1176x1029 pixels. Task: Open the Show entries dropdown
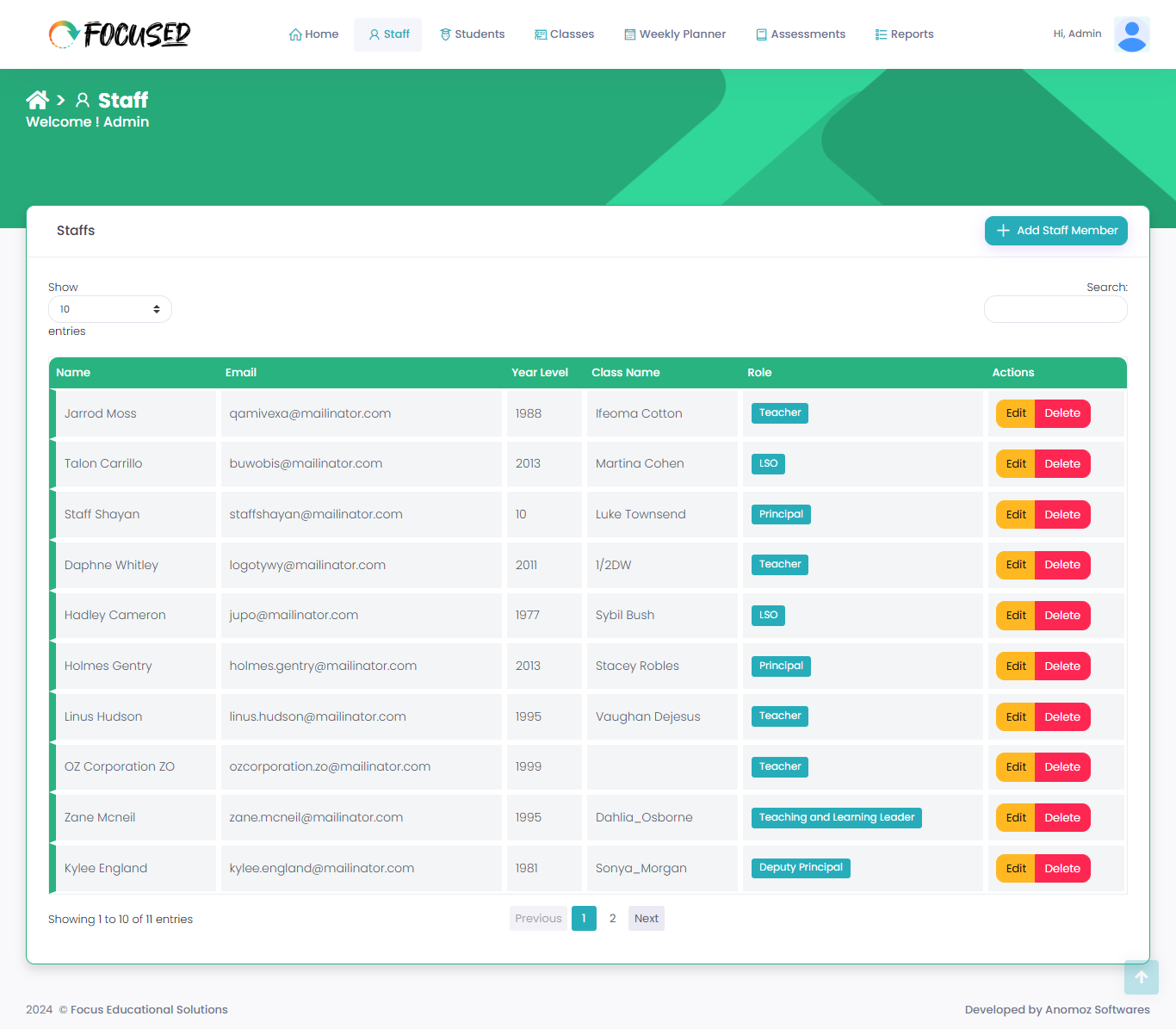click(109, 309)
